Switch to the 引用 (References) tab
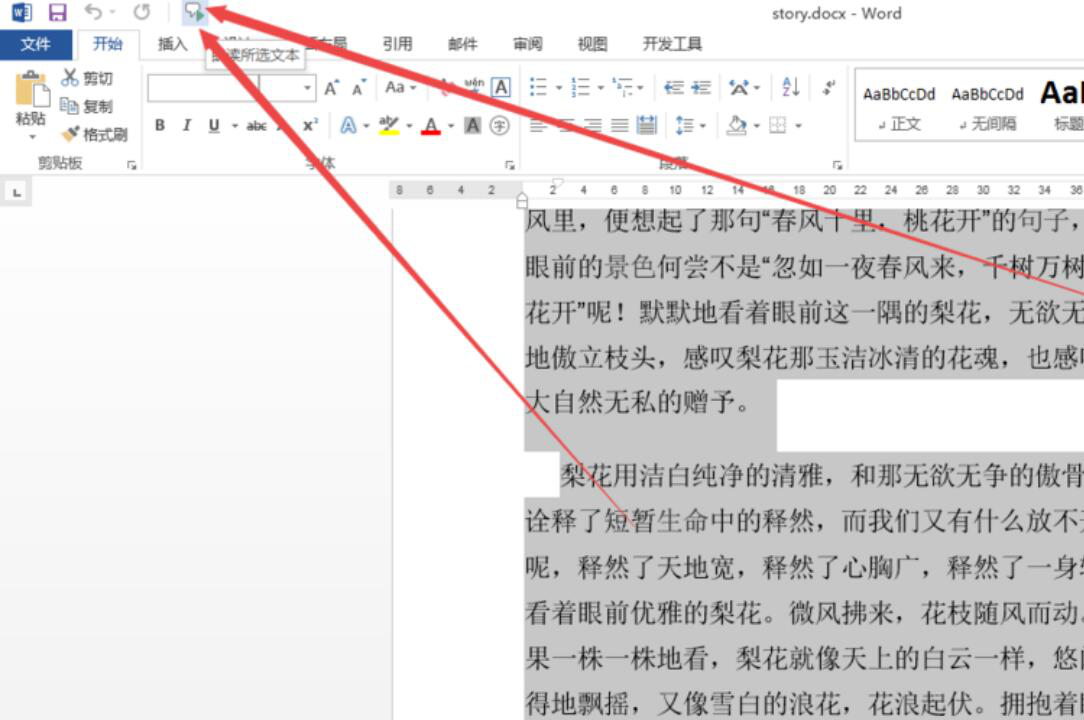This screenshot has width=1084, height=720. pos(398,44)
